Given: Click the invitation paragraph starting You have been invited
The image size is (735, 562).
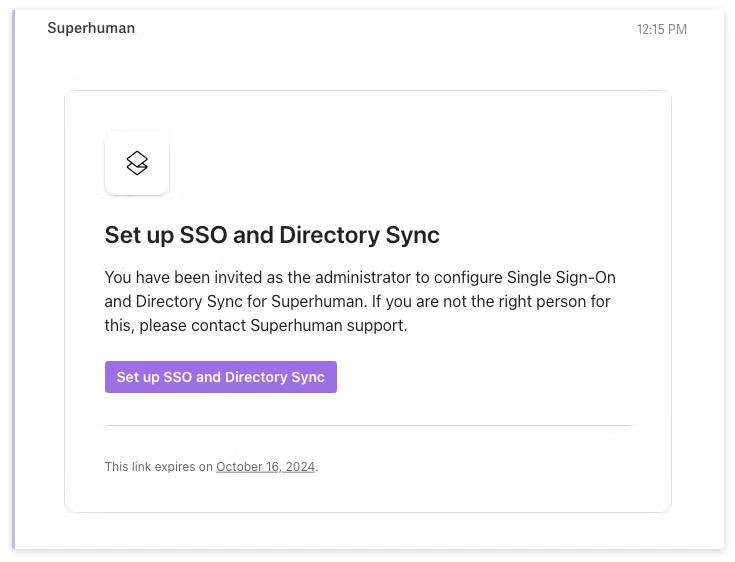Looking at the screenshot, I should pyautogui.click(x=360, y=301).
